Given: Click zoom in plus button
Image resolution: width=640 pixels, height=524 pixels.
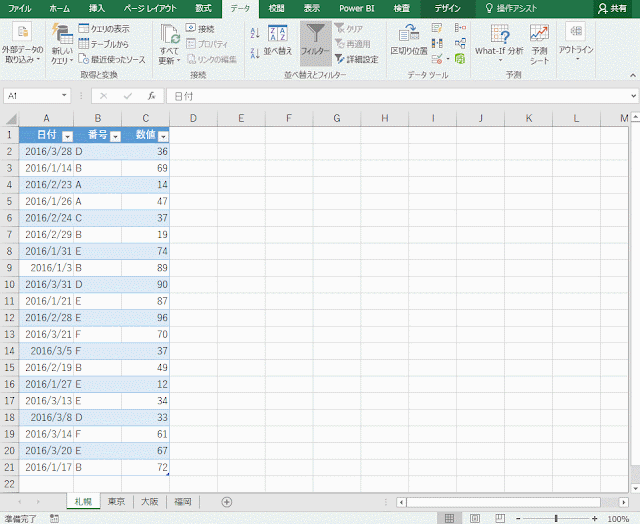Looking at the screenshot, I should coord(595,519).
